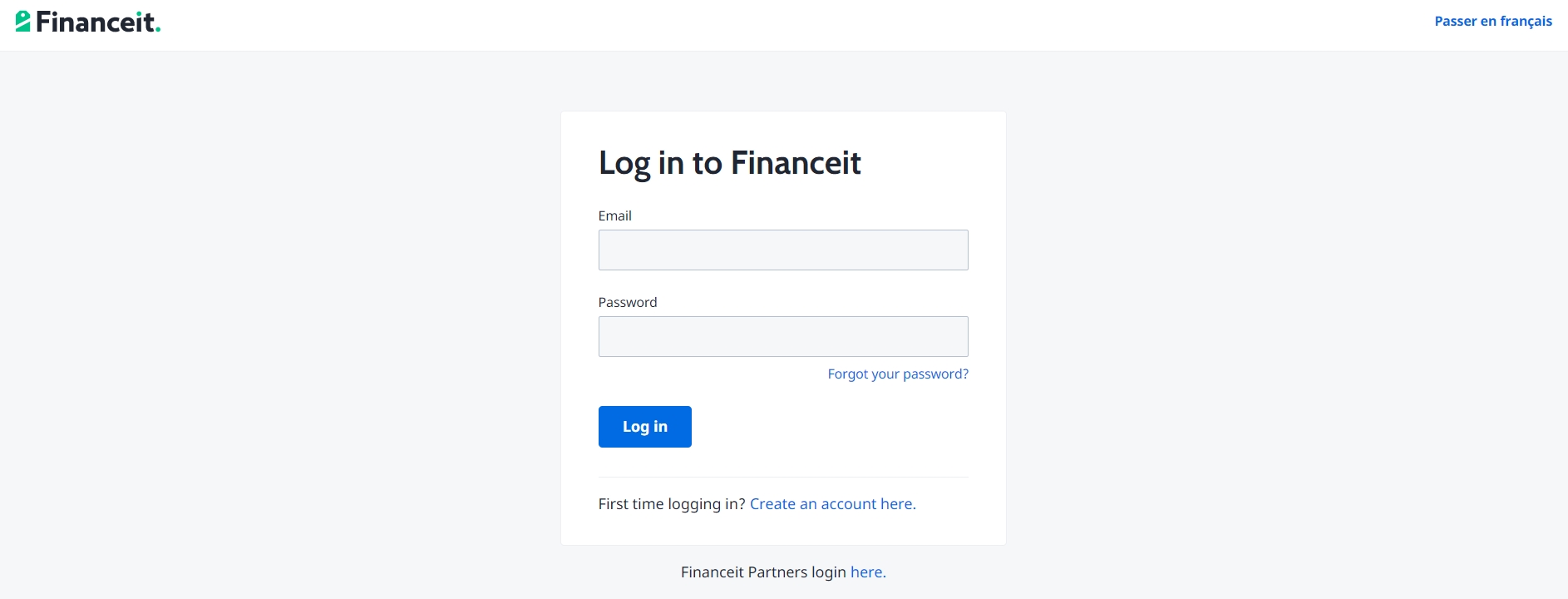Click the Password field label
1568x599 pixels.
pyautogui.click(x=627, y=302)
